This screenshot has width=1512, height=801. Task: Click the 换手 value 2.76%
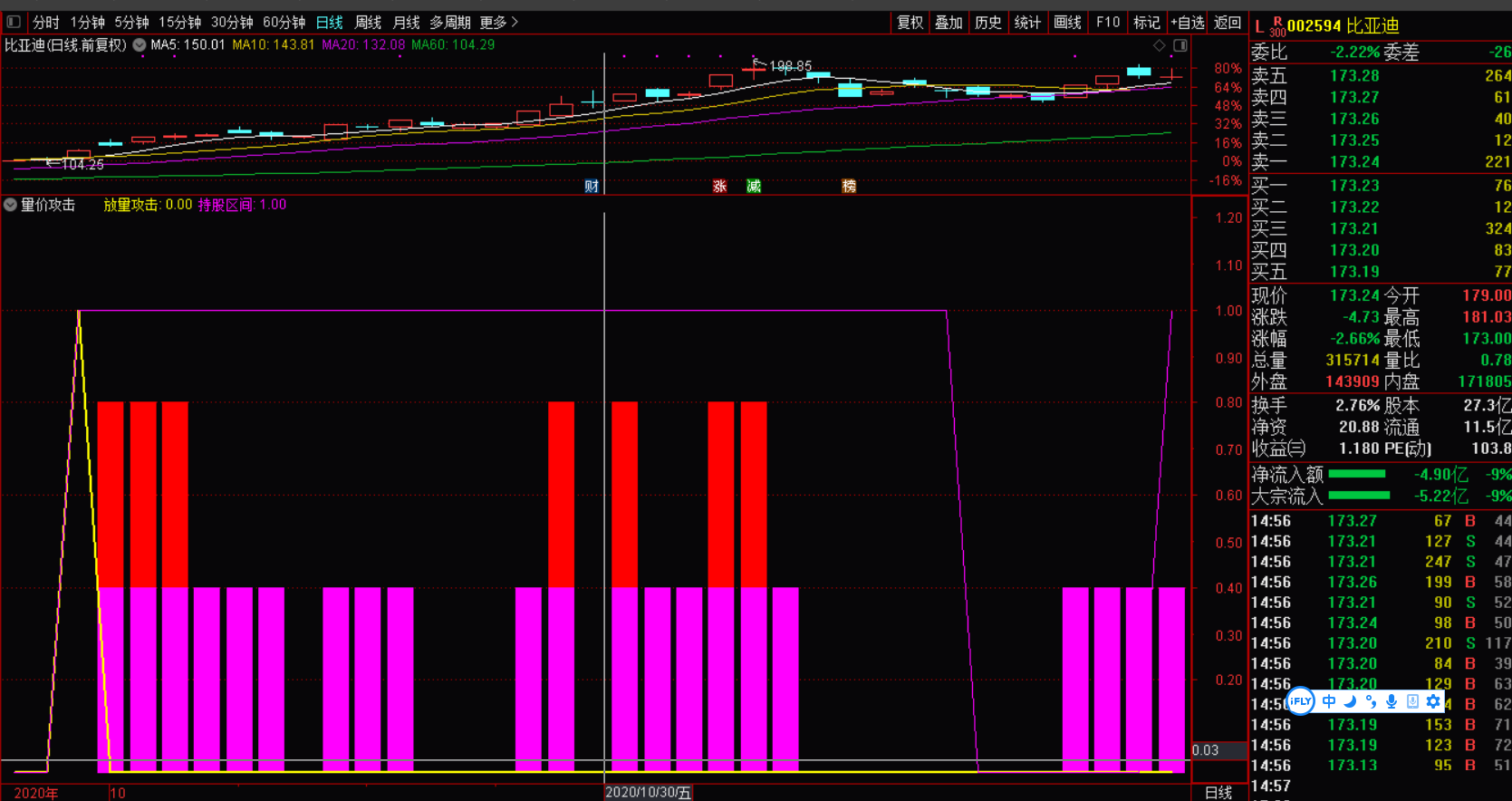(1357, 405)
